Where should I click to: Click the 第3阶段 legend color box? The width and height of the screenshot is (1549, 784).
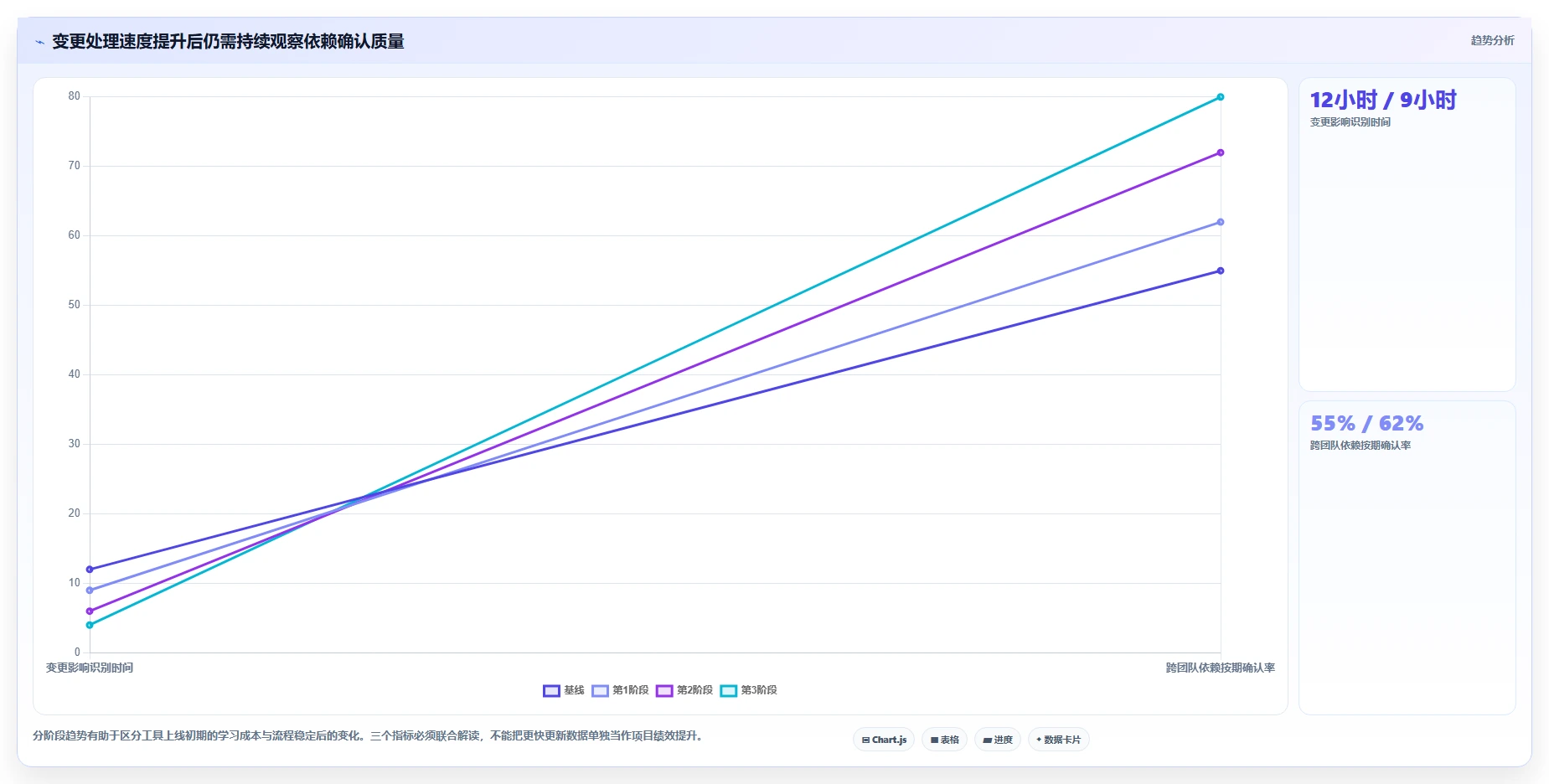click(x=729, y=691)
